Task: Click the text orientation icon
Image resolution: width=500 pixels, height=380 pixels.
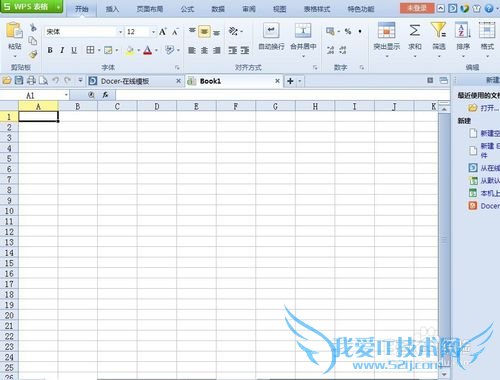Action: point(234,31)
